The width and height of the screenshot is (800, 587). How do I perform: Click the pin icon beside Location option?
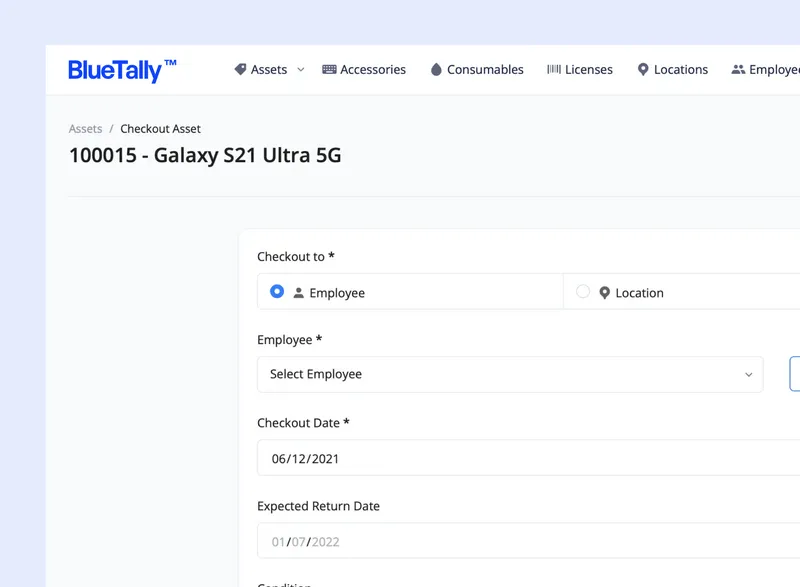pyautogui.click(x=604, y=293)
